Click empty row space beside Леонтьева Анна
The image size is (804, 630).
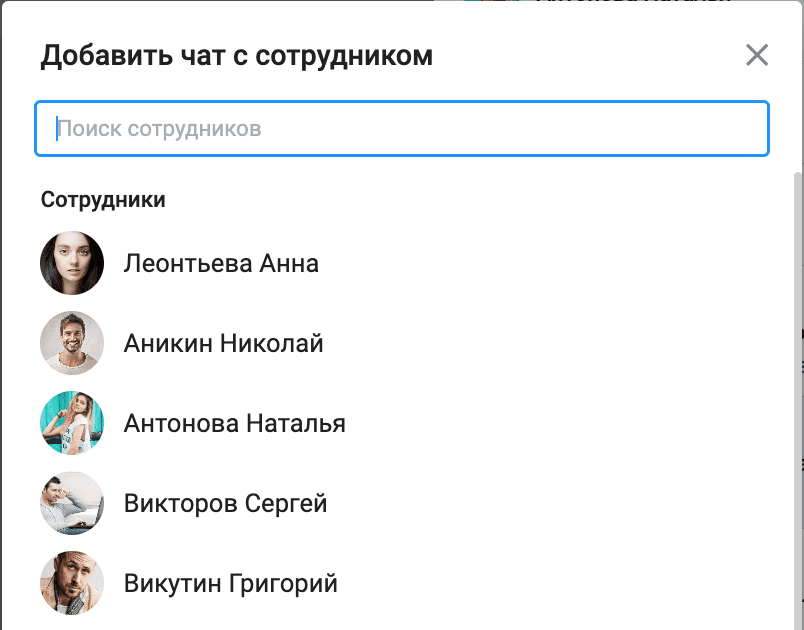click(x=550, y=264)
